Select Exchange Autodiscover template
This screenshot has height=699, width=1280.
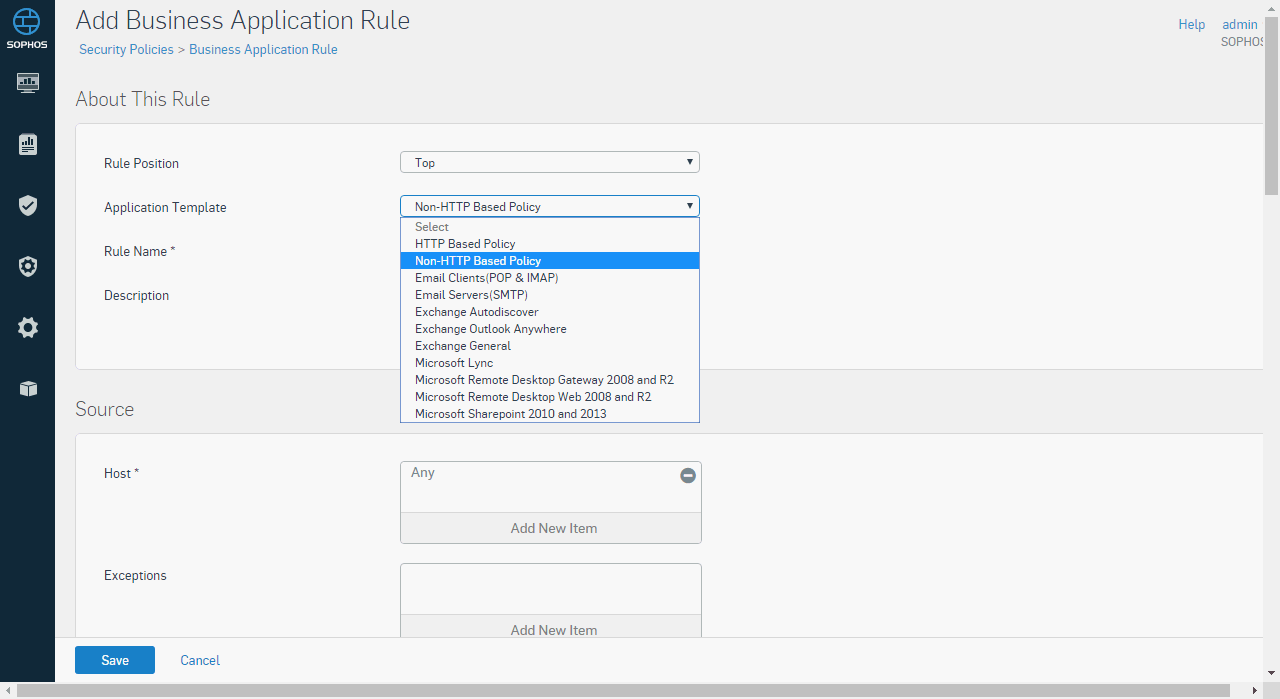click(x=550, y=312)
